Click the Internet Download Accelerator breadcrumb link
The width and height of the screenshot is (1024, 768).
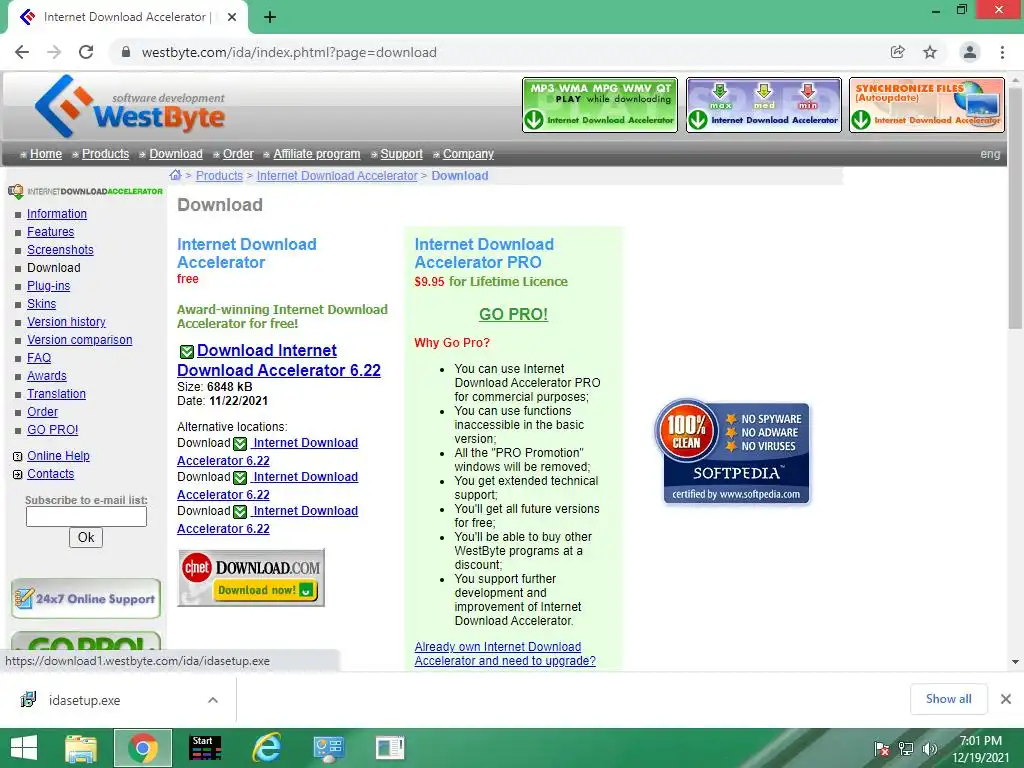pyautogui.click(x=337, y=176)
